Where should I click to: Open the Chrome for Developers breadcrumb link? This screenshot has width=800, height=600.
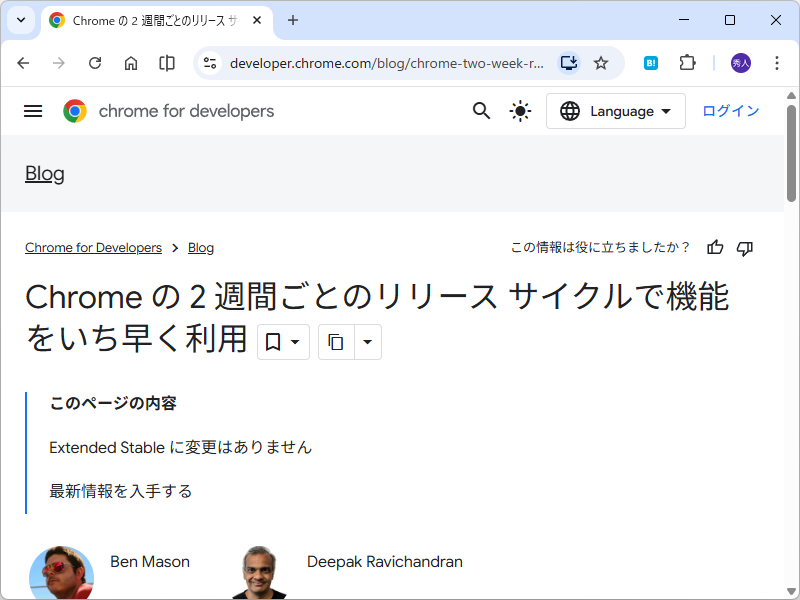pos(93,247)
